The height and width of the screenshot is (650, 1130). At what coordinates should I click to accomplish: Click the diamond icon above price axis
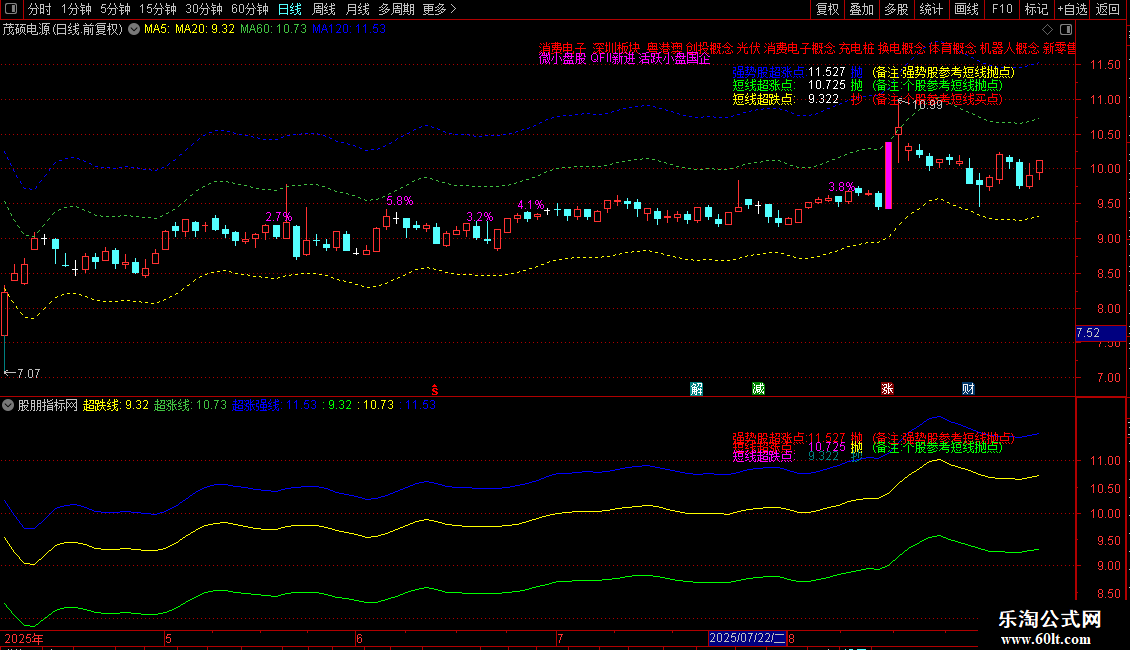[1048, 29]
